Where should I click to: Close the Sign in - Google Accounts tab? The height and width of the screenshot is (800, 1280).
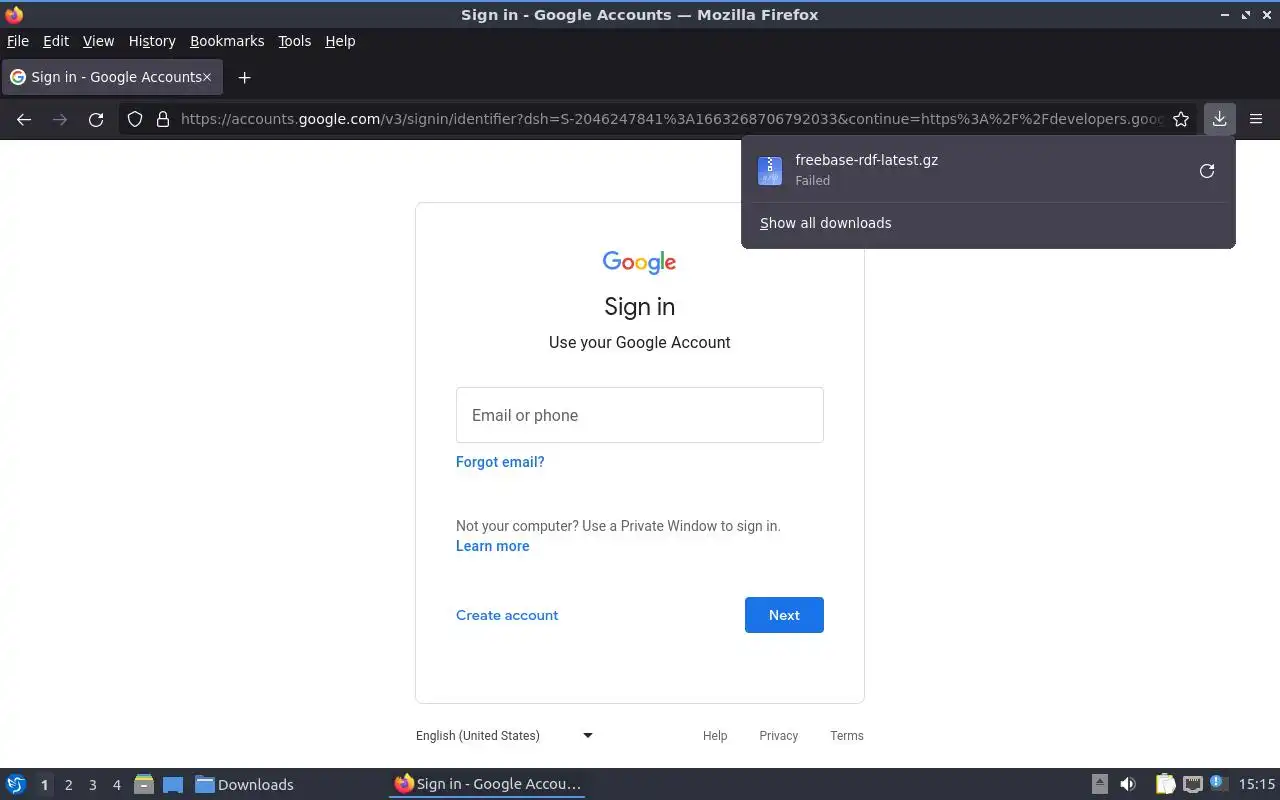click(x=207, y=77)
